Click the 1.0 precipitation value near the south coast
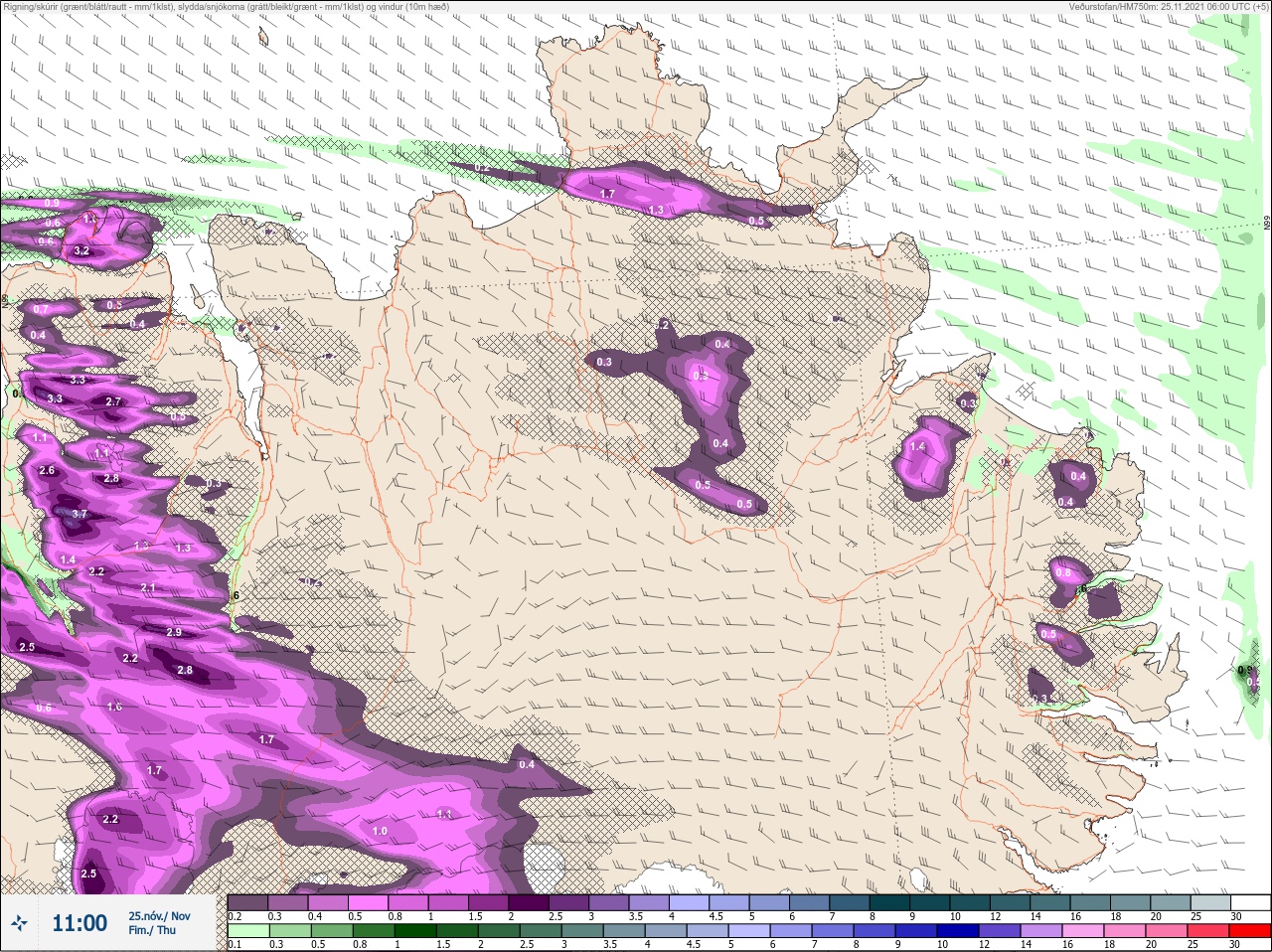Screen dimensions: 1272x952 click(x=380, y=831)
